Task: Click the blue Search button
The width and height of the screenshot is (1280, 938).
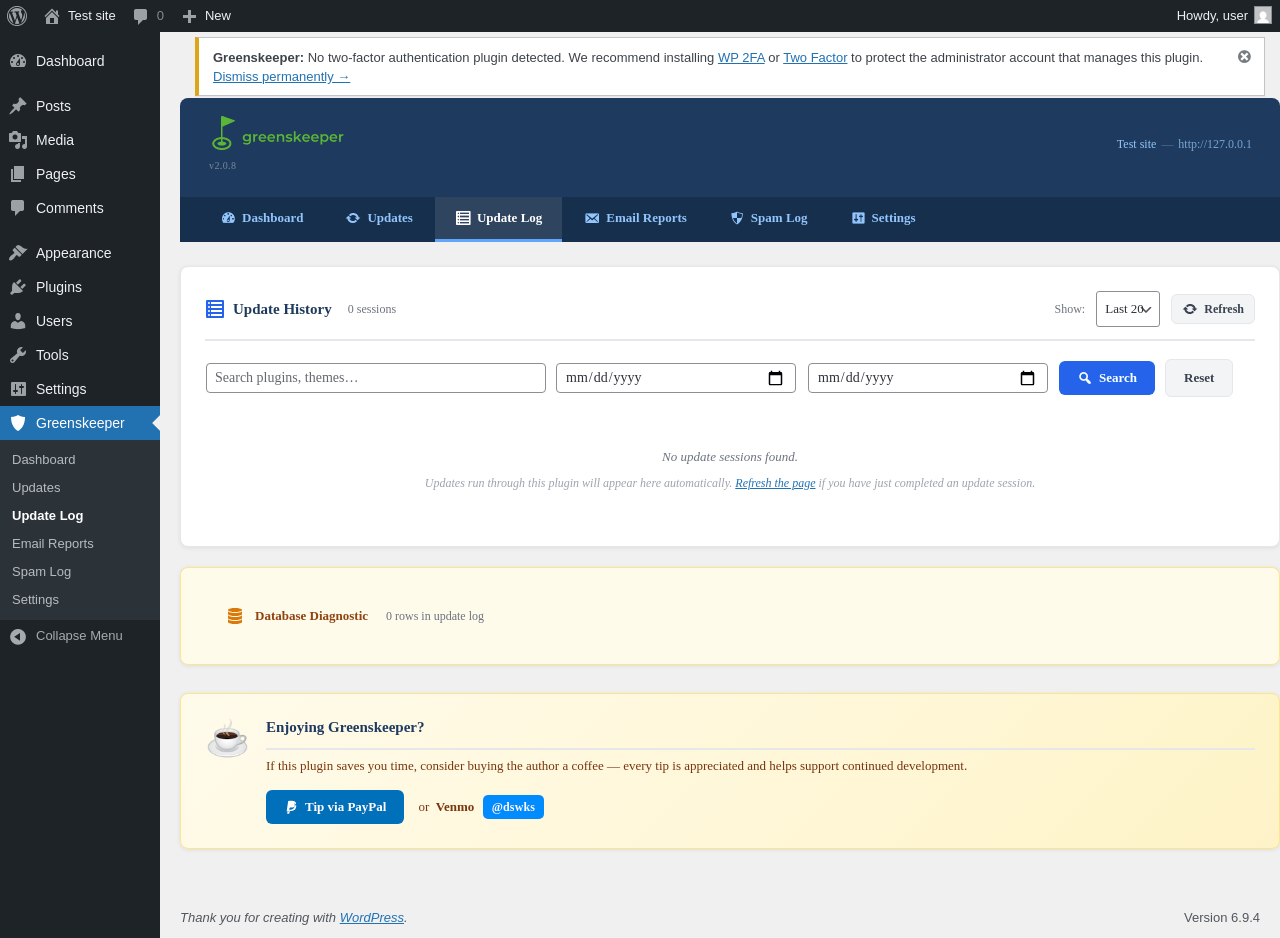Action: tap(1107, 378)
